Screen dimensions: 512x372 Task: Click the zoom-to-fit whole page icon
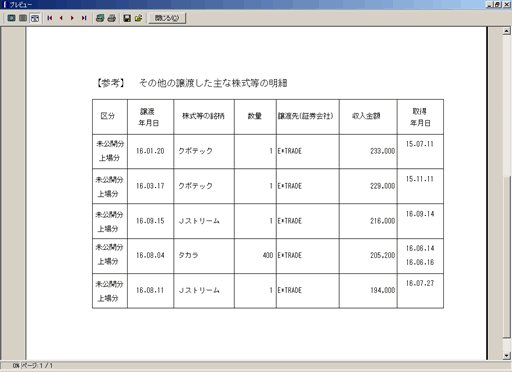point(11,18)
